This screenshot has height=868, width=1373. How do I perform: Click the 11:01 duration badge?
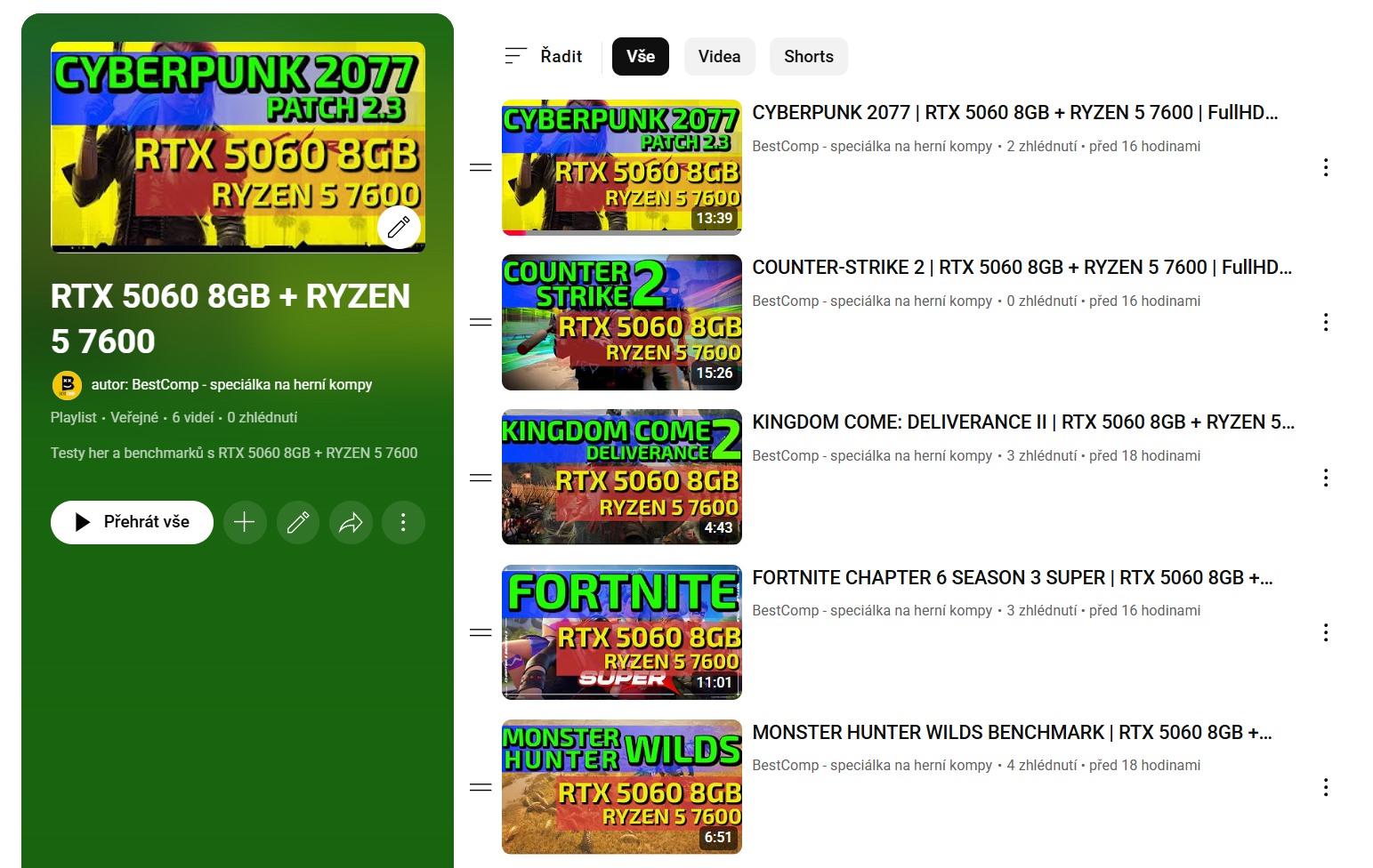click(x=715, y=682)
